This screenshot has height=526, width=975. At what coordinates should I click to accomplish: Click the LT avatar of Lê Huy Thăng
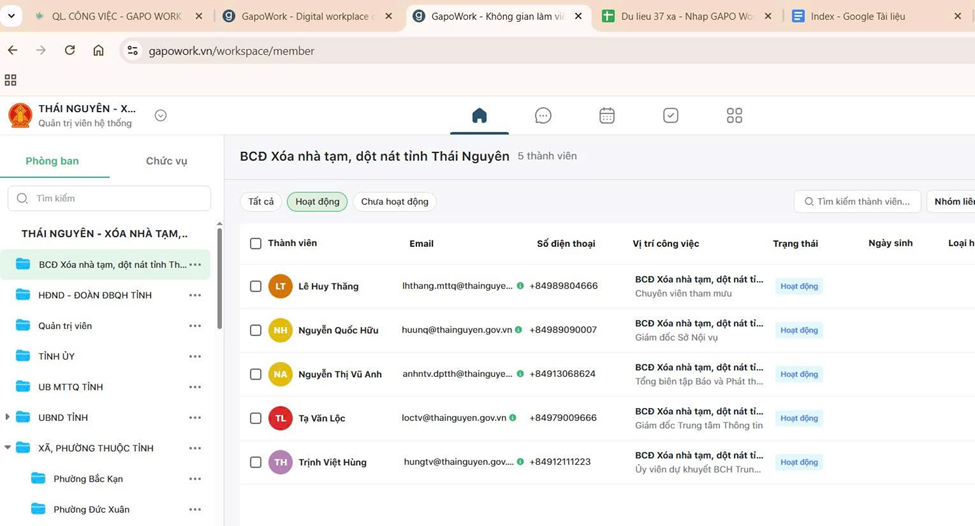(280, 286)
